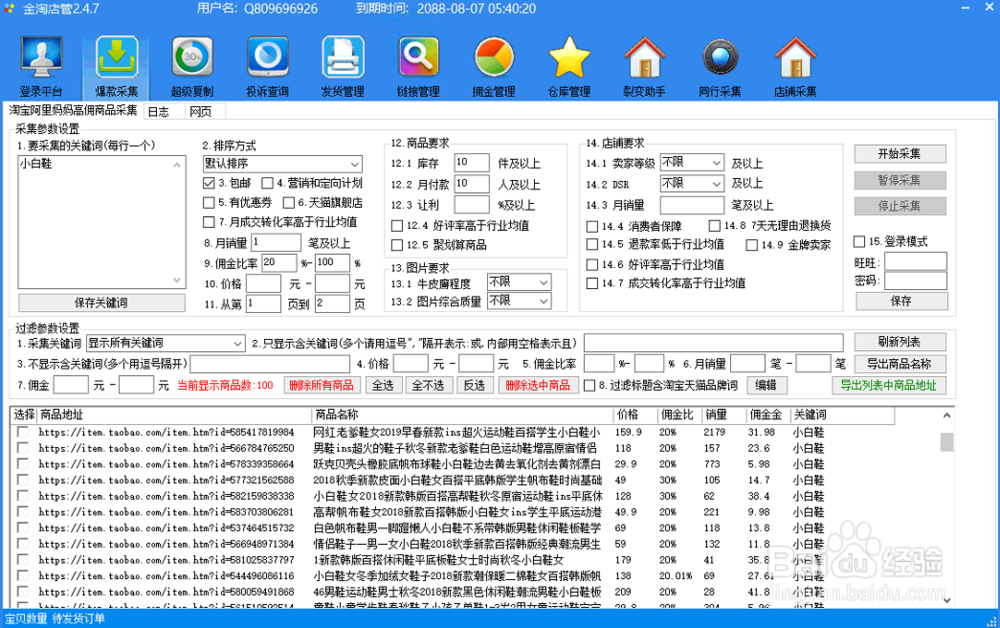Uncheck the 3. 包邮 checkbox
This screenshot has height=628, width=1000.
pyautogui.click(x=209, y=183)
